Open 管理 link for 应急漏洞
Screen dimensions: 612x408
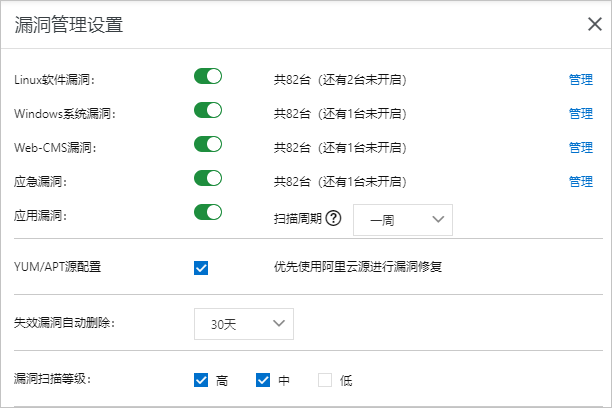581,182
